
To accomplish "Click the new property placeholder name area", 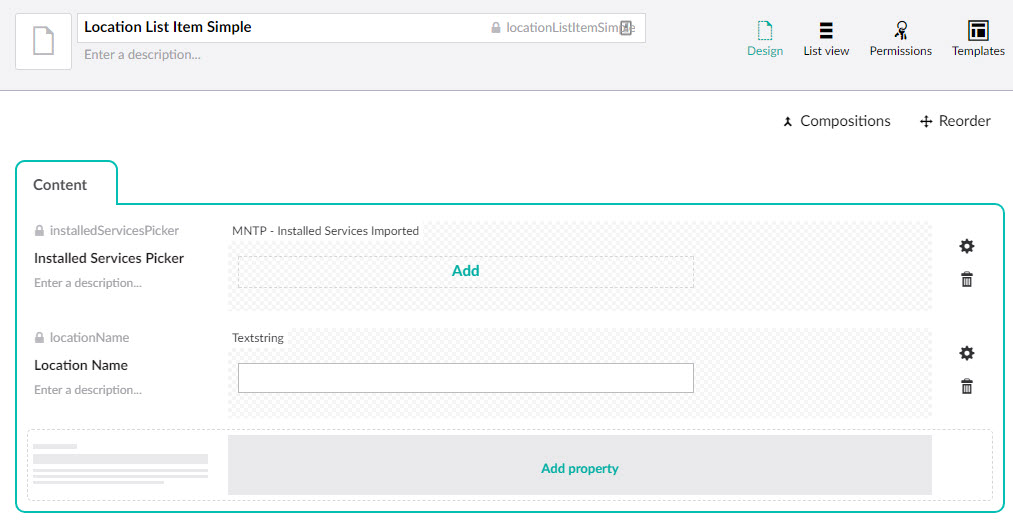I will pyautogui.click(x=121, y=459).
